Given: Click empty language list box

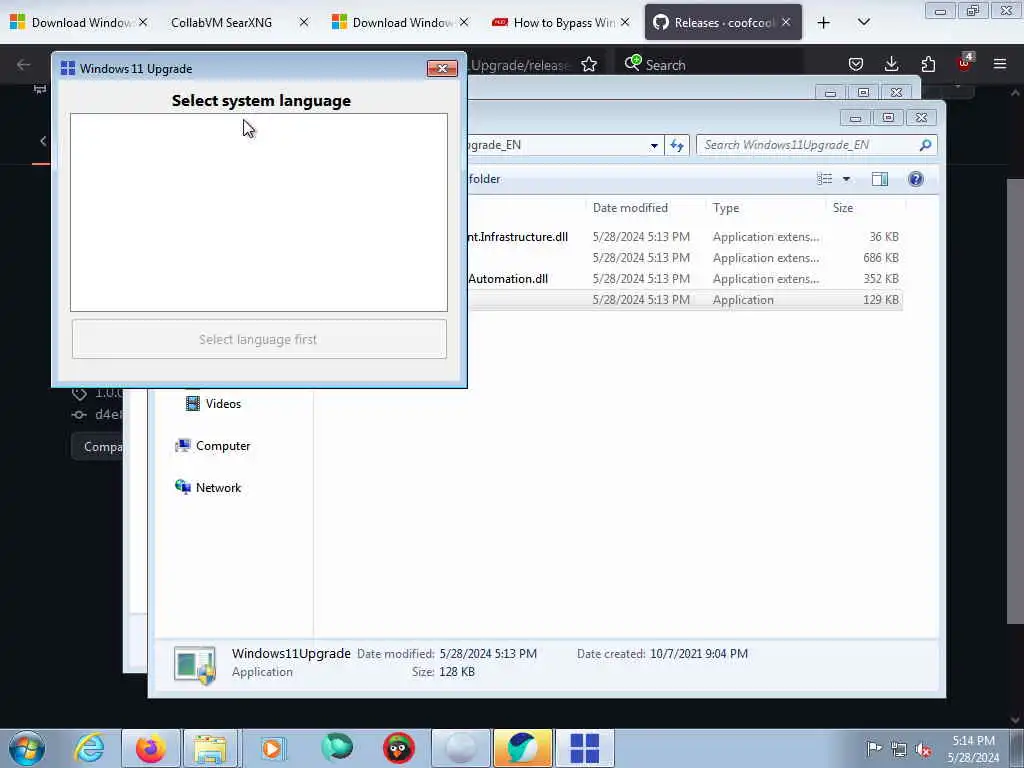Looking at the screenshot, I should point(259,212).
